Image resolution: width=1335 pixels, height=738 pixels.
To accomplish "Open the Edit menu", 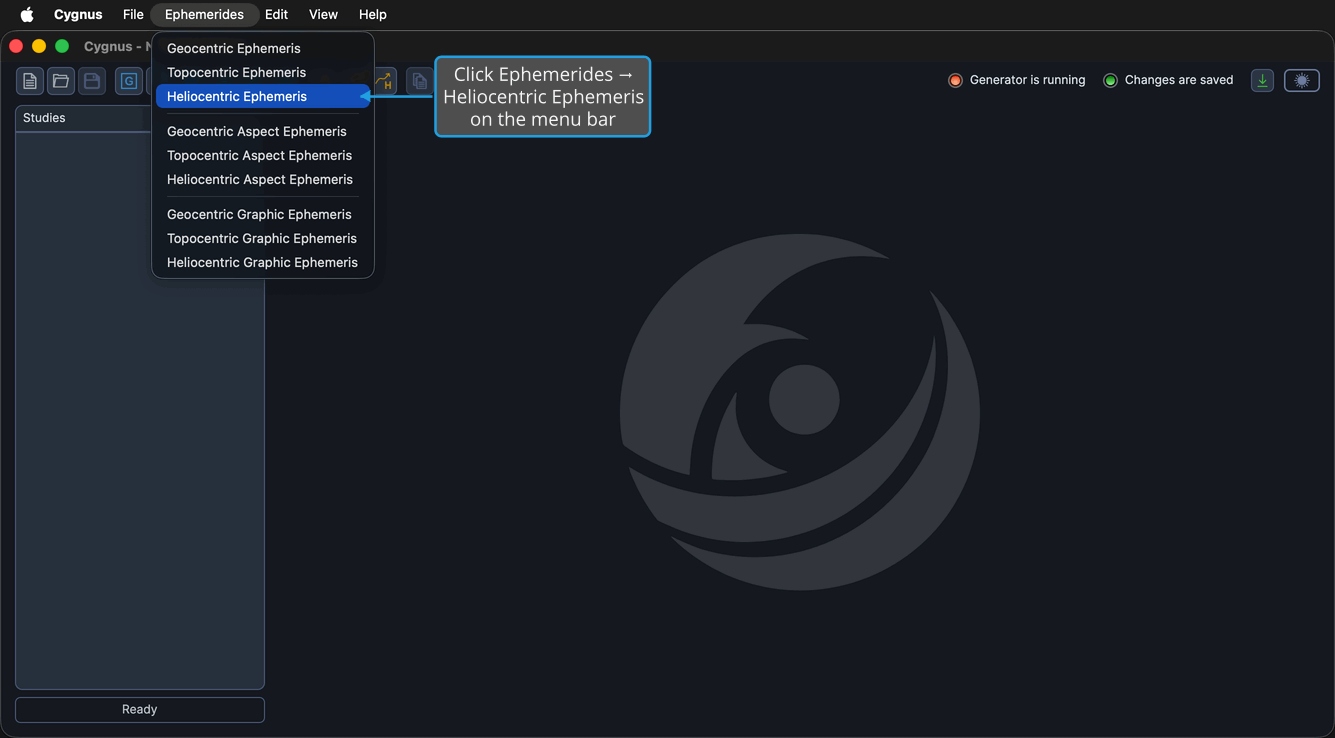I will coord(277,15).
